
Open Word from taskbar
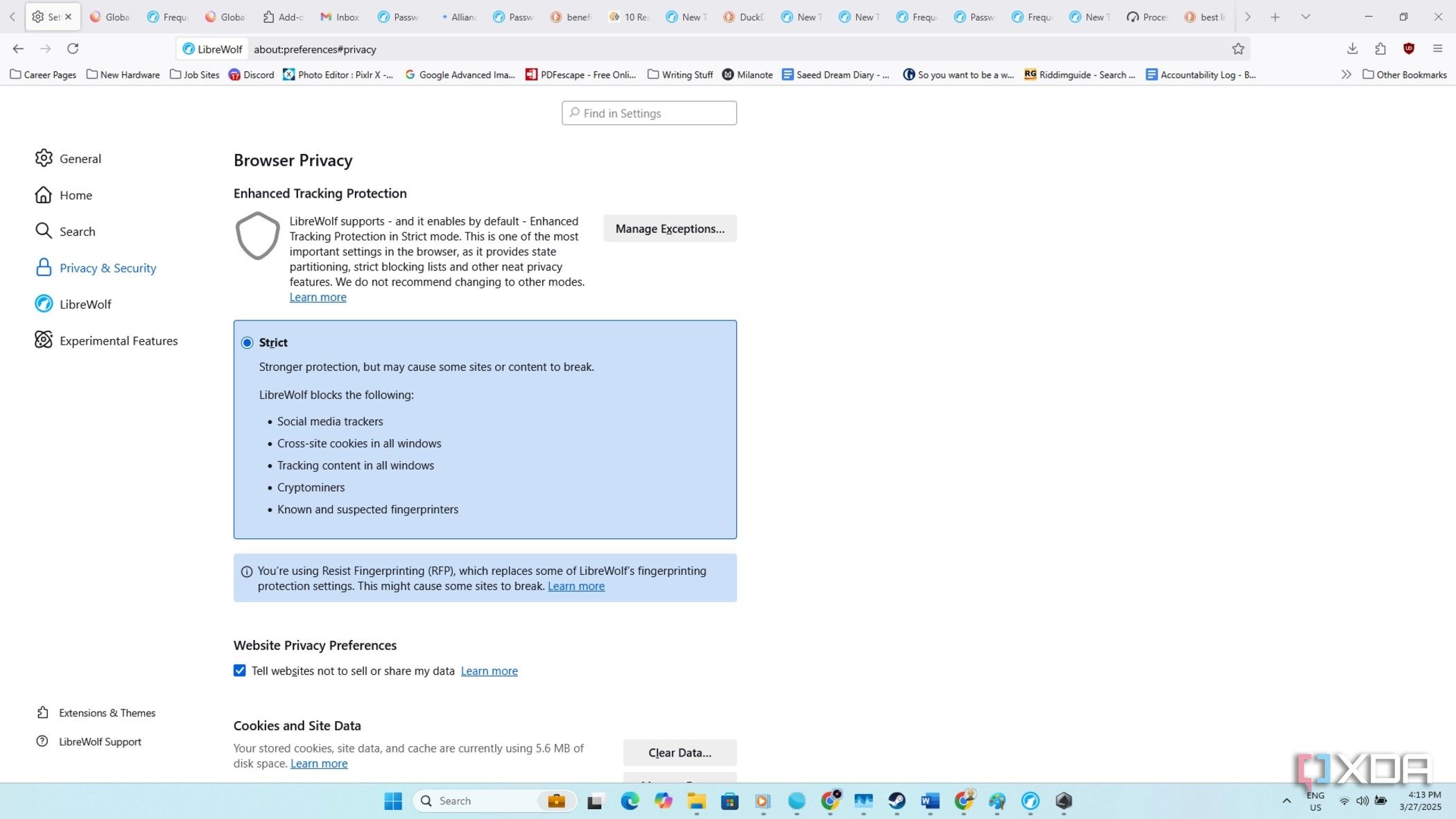point(930,801)
